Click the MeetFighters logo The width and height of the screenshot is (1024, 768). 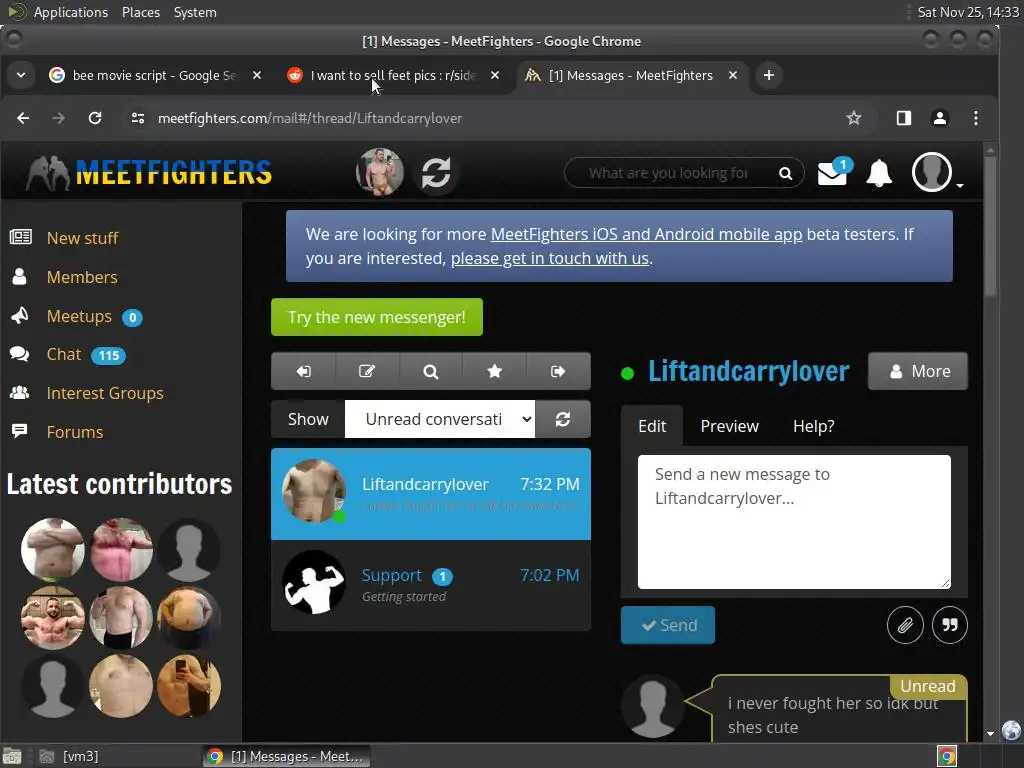tap(148, 173)
